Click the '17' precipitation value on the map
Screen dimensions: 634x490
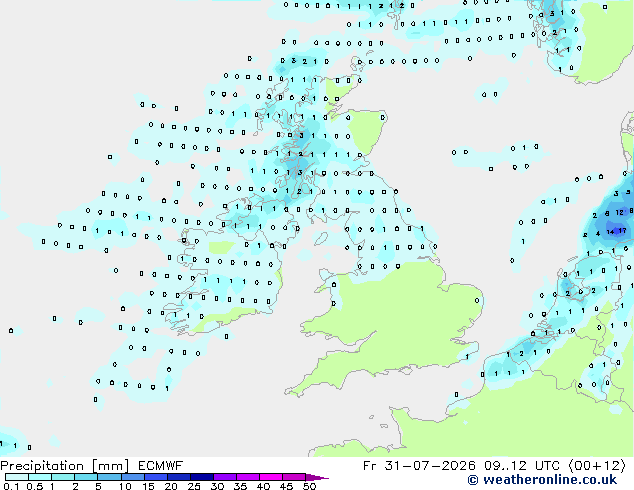click(622, 231)
